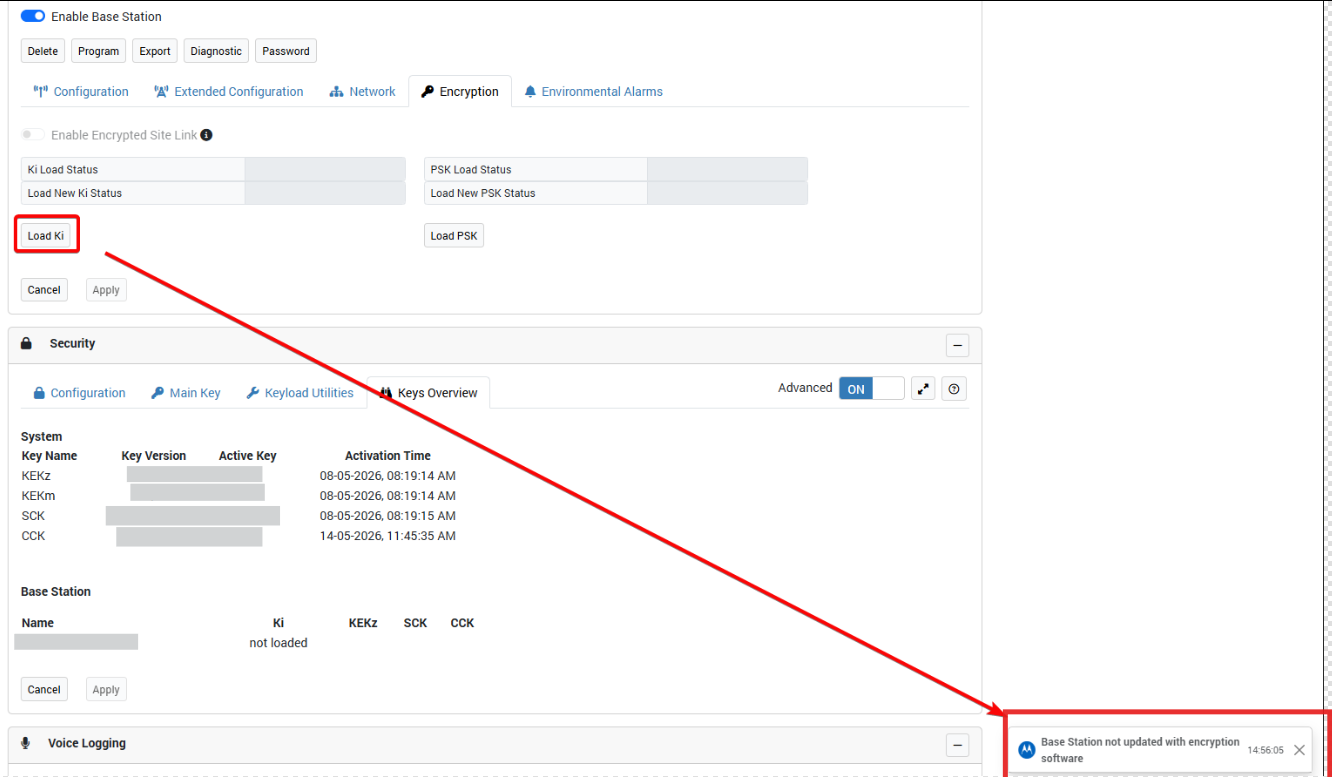Toggle the Enable Base Station switch
Image resolution: width=1332 pixels, height=777 pixels.
pyautogui.click(x=33, y=16)
